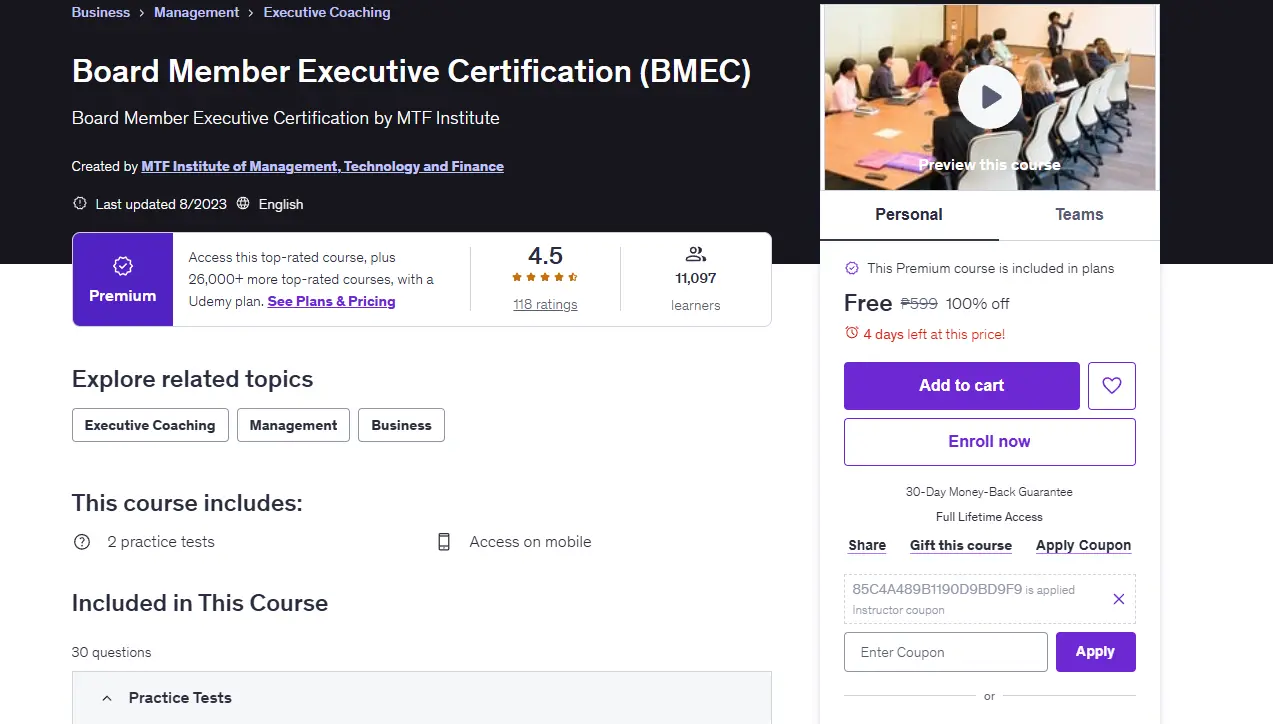Select Management topic chip
Screen dimensions: 1273x724
point(293,425)
